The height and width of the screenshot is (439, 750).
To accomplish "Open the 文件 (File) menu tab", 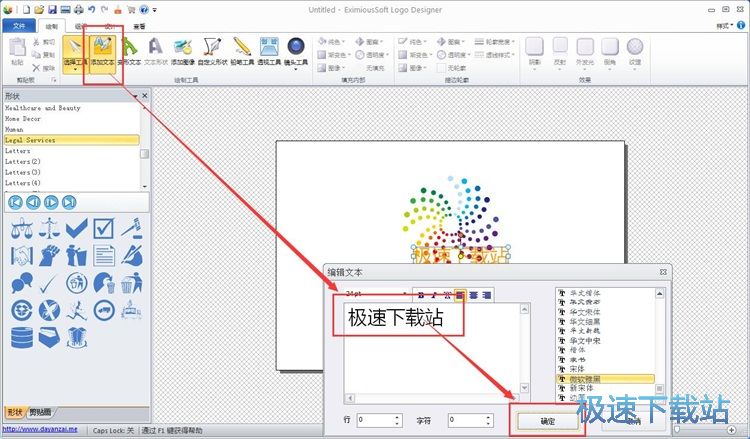I will coord(19,26).
